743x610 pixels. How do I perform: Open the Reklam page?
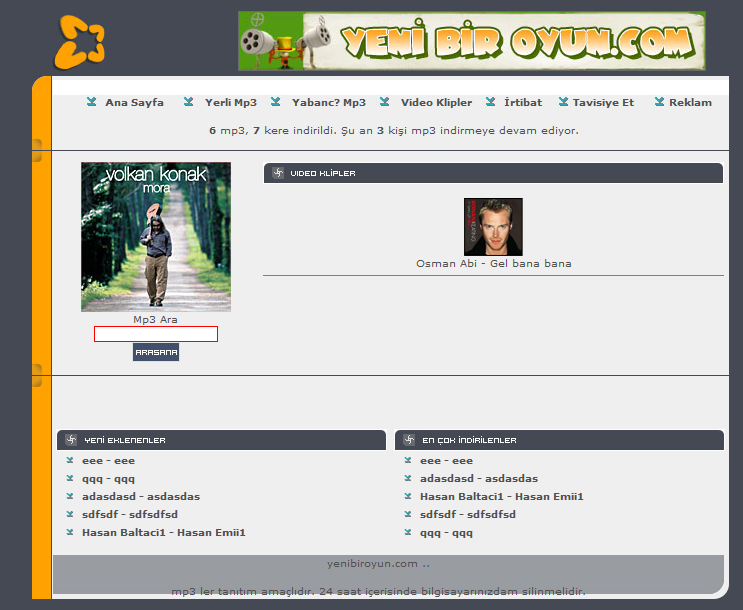tap(690, 102)
